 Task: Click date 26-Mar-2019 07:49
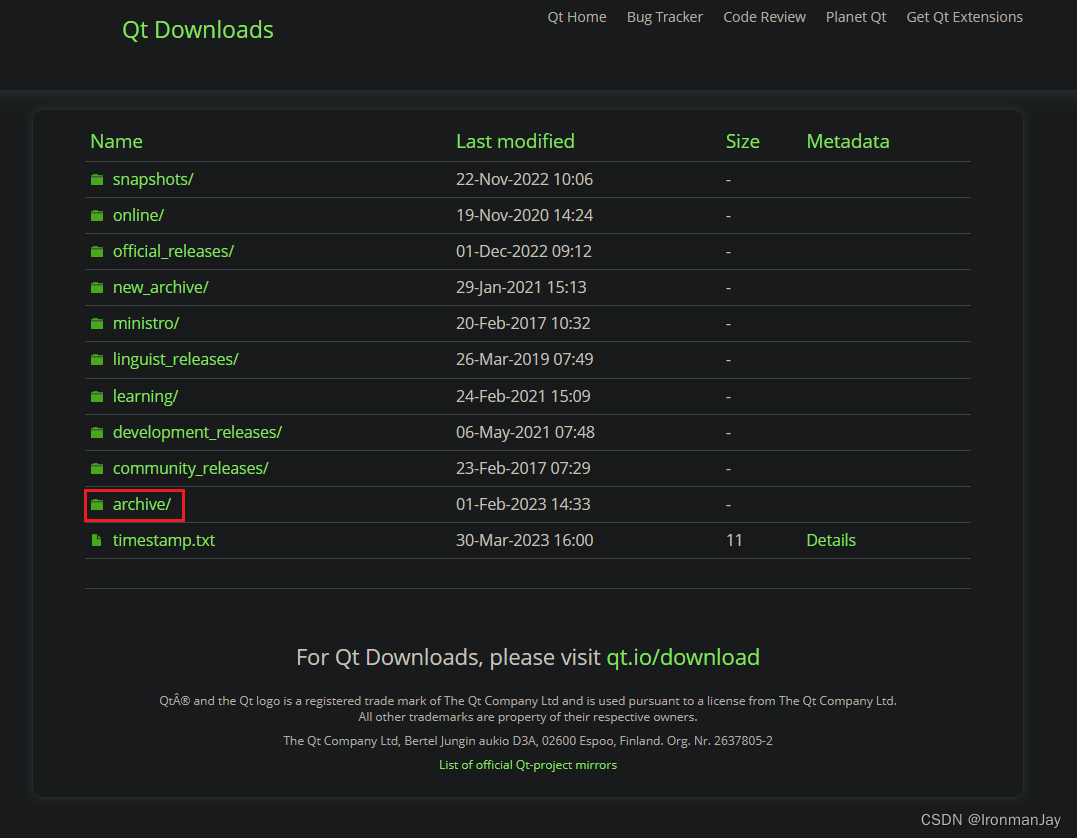click(x=524, y=359)
